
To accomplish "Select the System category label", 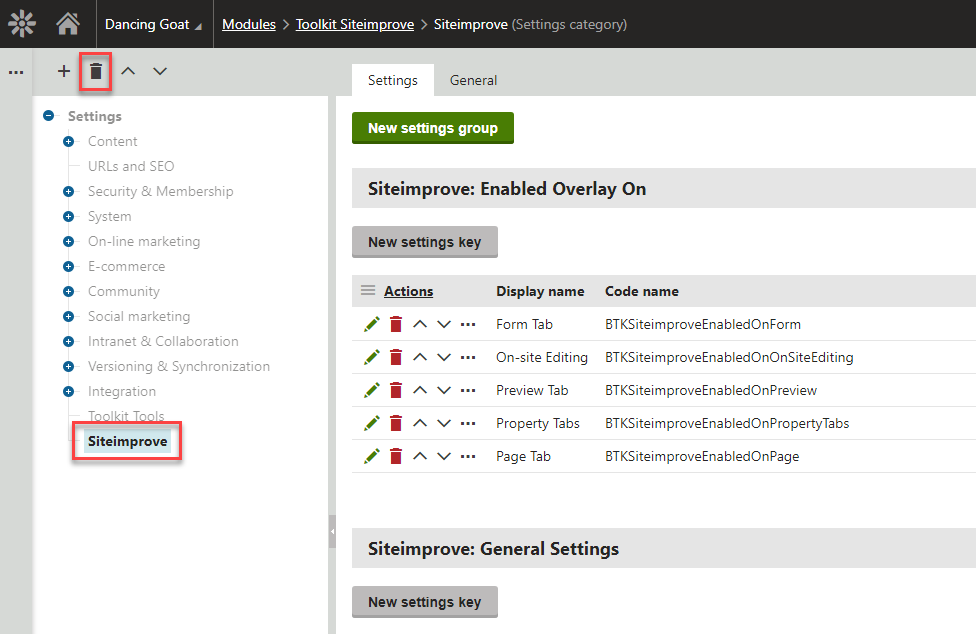I will (x=110, y=216).
